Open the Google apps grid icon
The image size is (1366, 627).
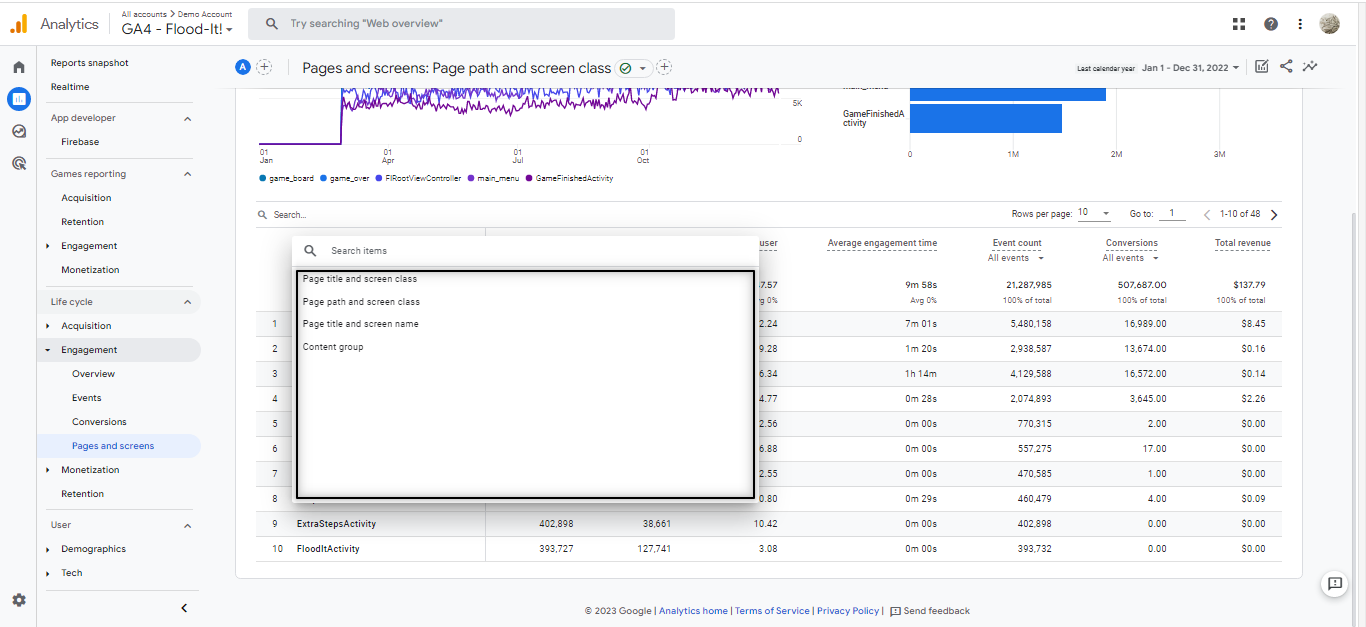tap(1239, 24)
